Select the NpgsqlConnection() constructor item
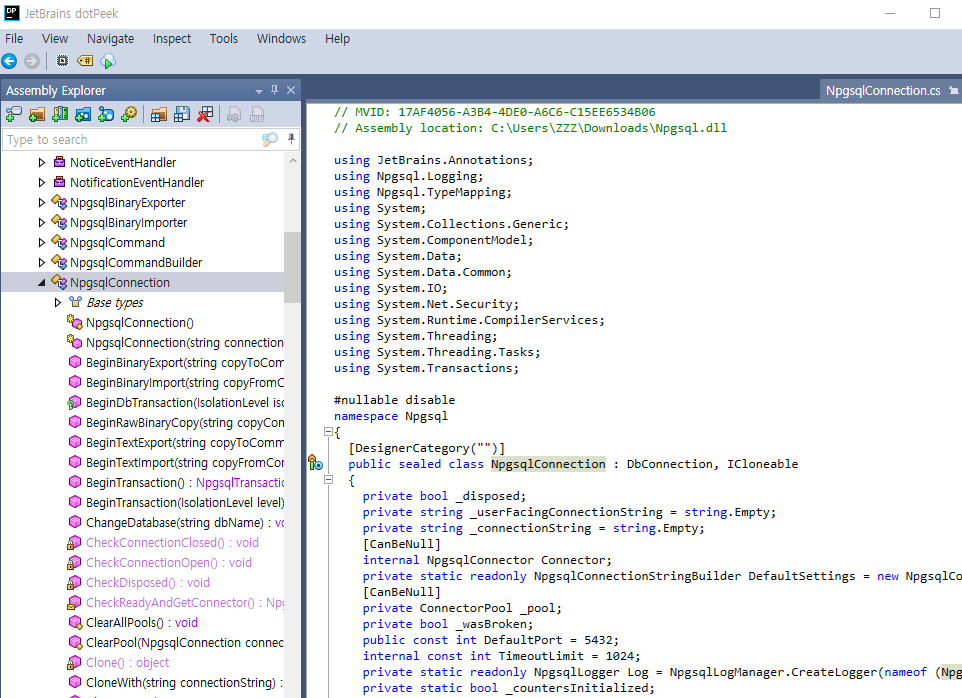 click(x=140, y=323)
